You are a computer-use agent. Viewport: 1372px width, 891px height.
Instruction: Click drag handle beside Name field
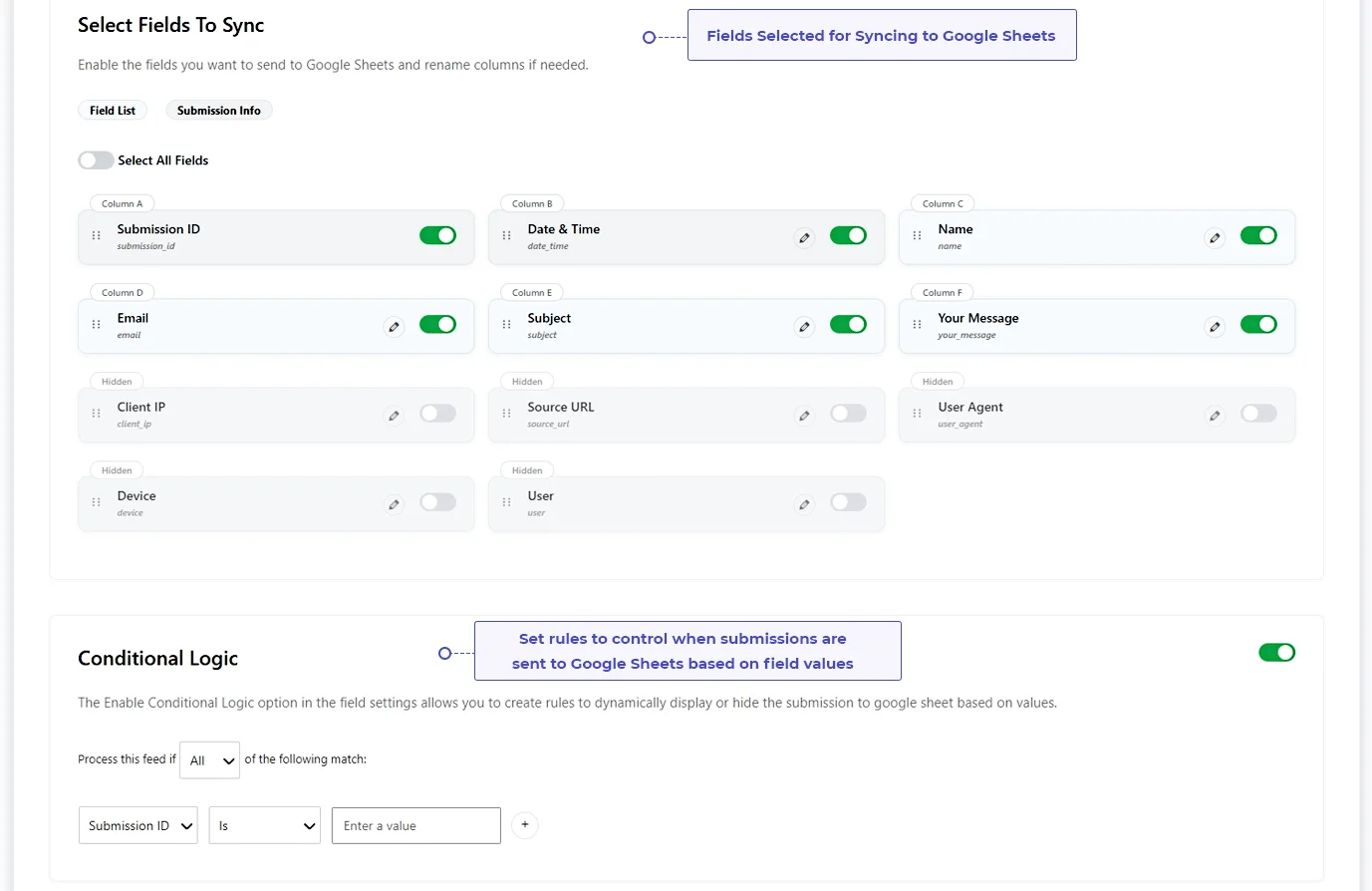point(917,235)
